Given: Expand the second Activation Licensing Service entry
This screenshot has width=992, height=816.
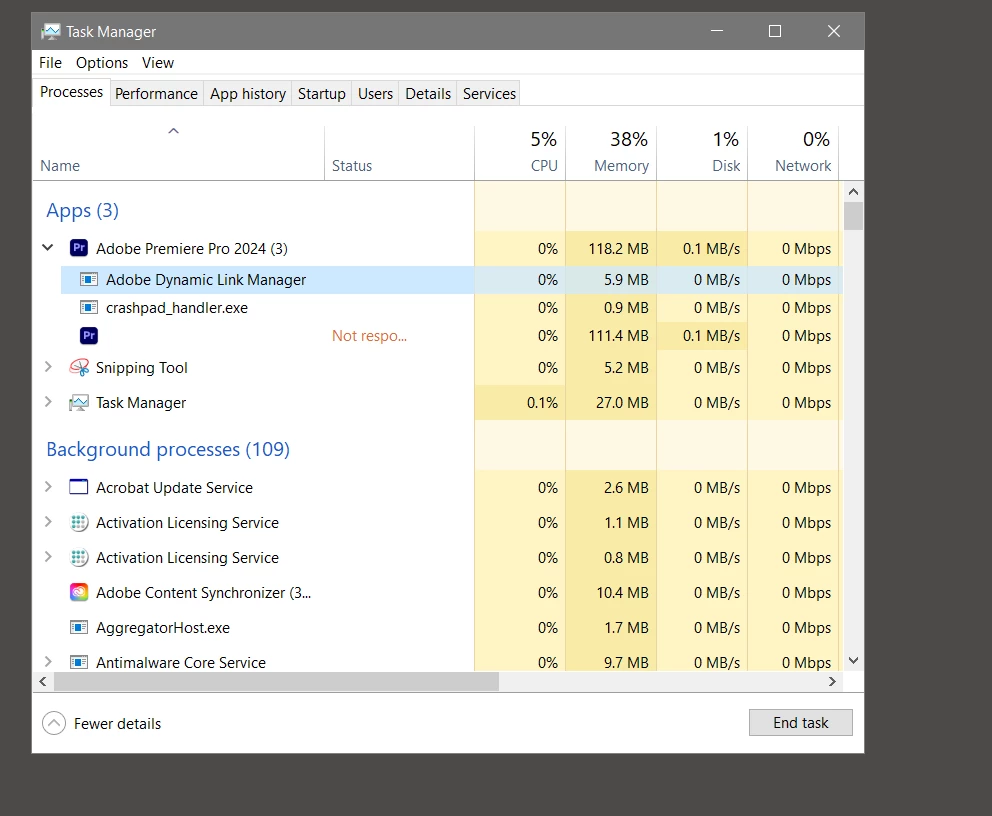Looking at the screenshot, I should [x=48, y=556].
